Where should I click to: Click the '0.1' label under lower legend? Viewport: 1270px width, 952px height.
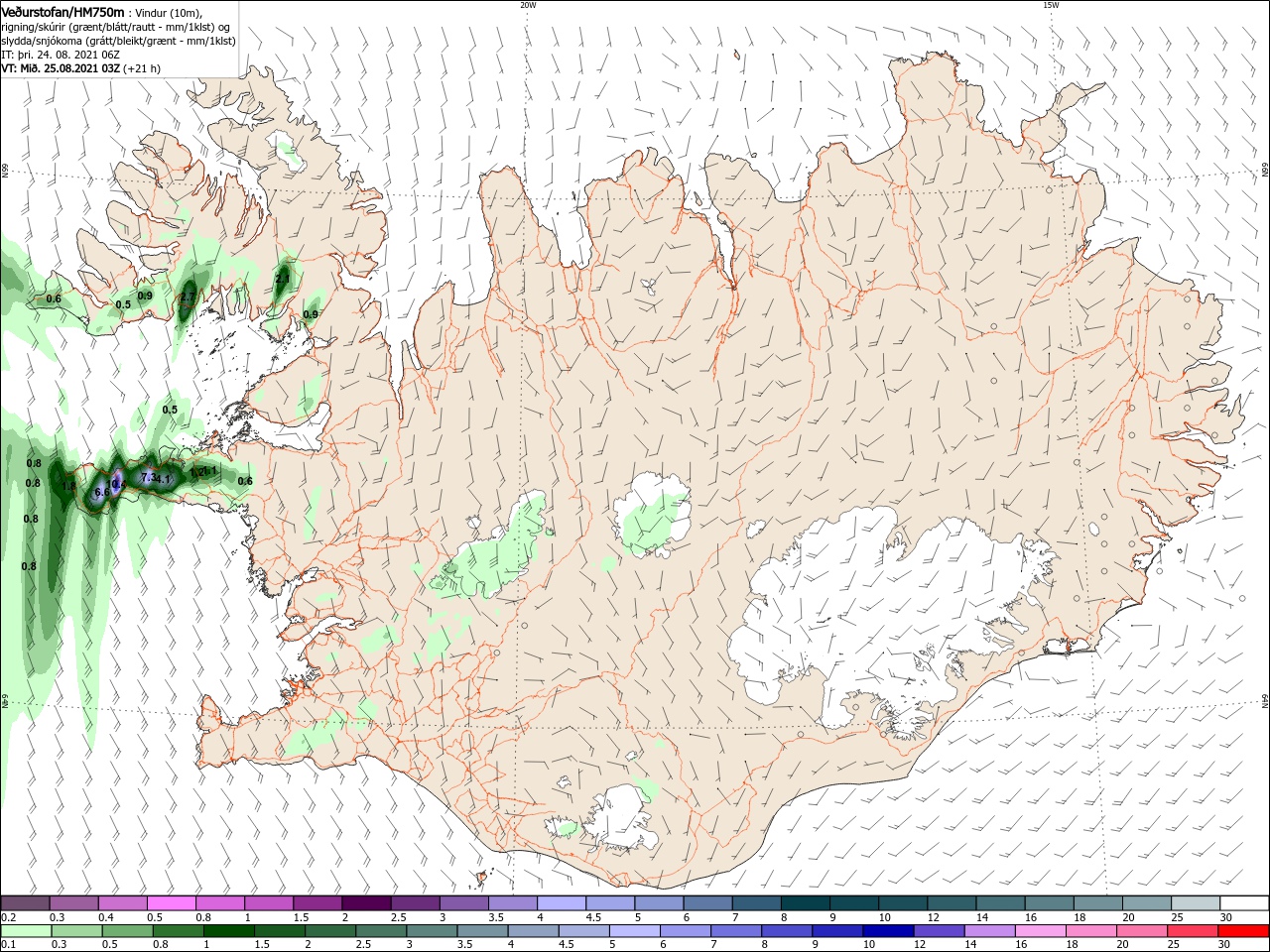point(8,945)
